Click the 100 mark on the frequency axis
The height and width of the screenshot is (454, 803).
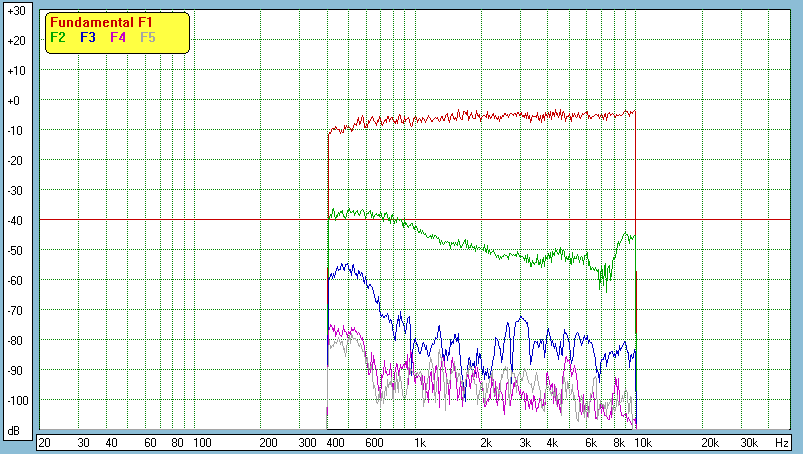[202, 442]
